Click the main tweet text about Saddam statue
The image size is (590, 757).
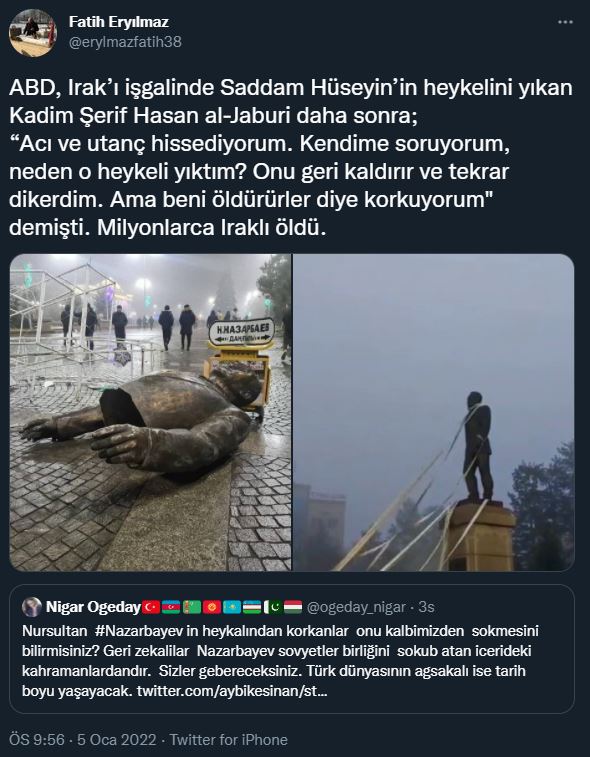tap(291, 158)
